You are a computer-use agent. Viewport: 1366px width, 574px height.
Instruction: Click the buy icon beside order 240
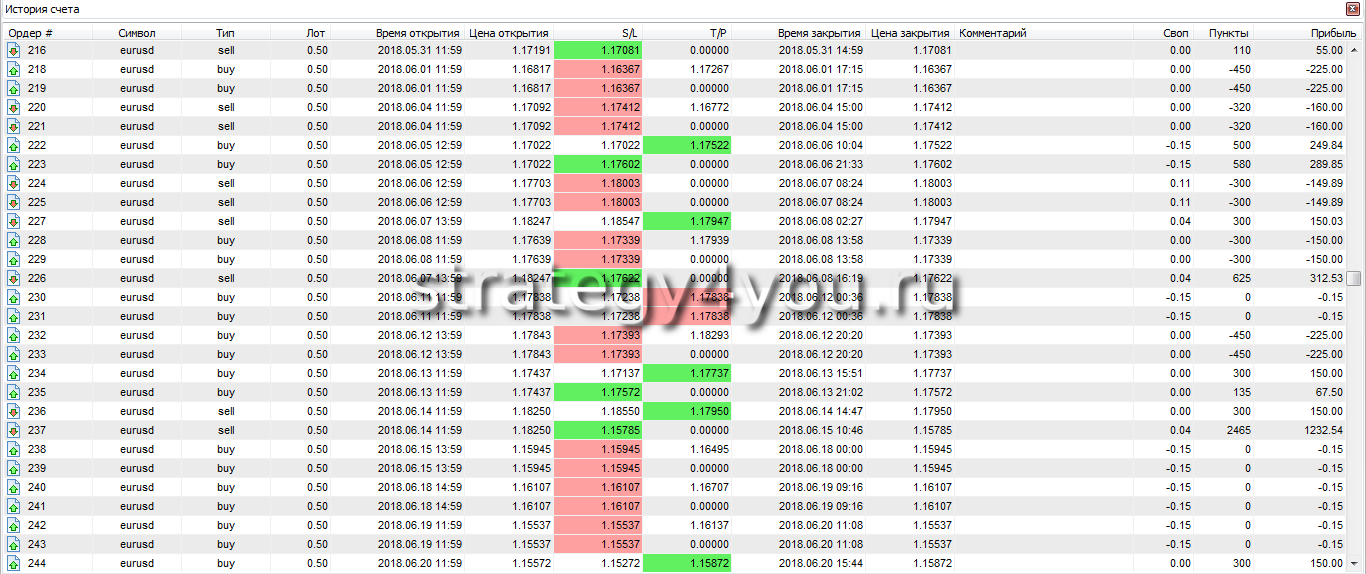coord(14,487)
